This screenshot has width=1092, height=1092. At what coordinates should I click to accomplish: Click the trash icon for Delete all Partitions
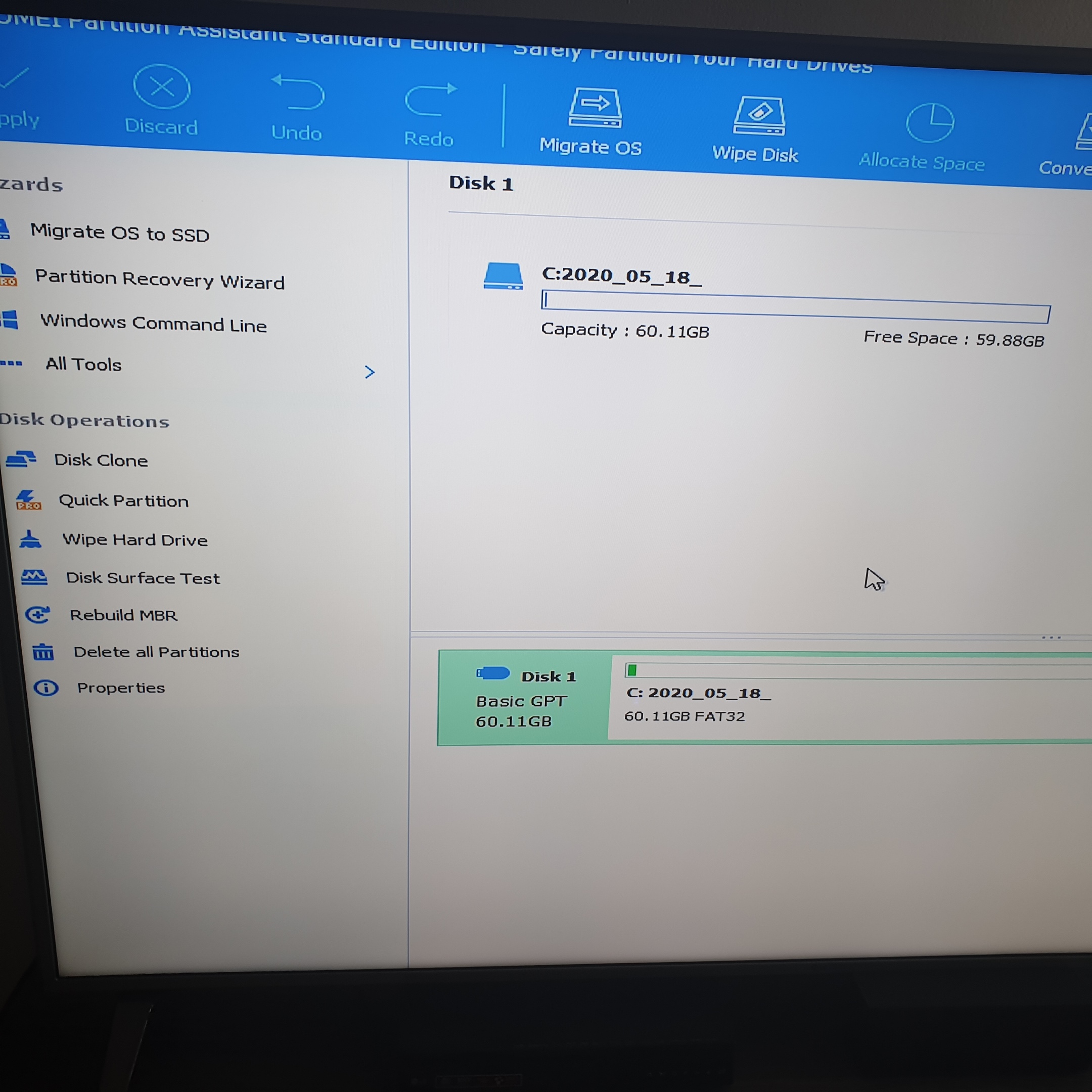[x=43, y=651]
